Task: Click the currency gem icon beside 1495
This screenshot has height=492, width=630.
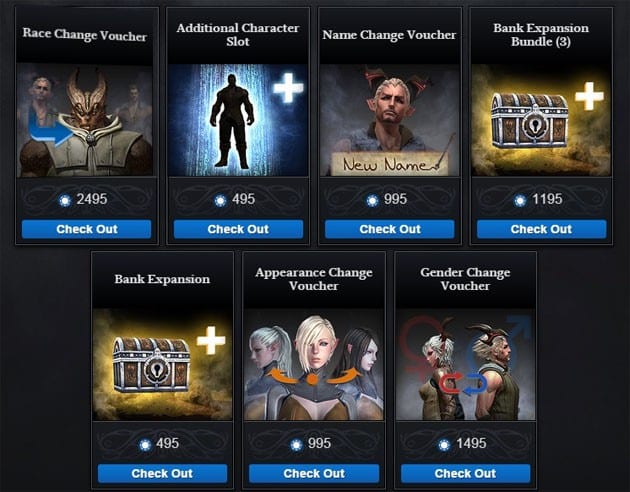Action: tap(444, 445)
